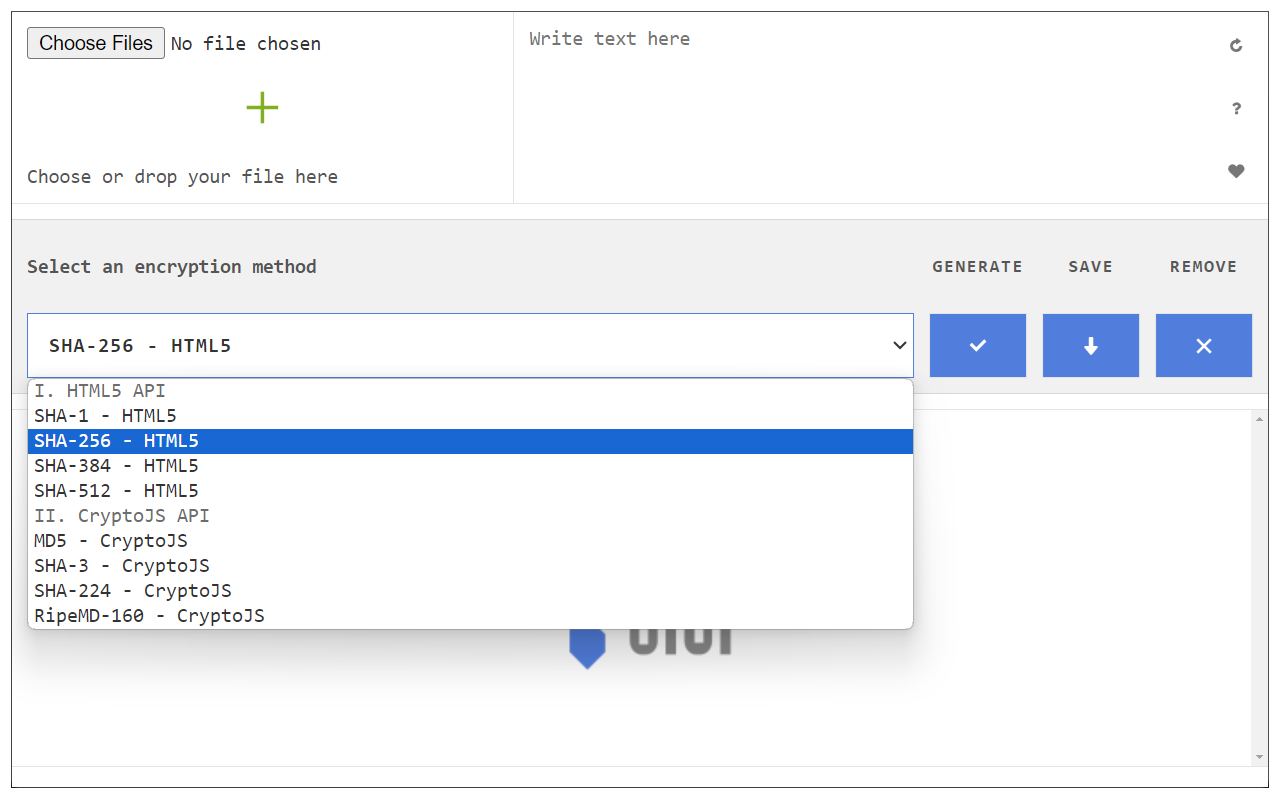Click the output area scroll down arrow
1280x800 pixels.
point(1259,758)
